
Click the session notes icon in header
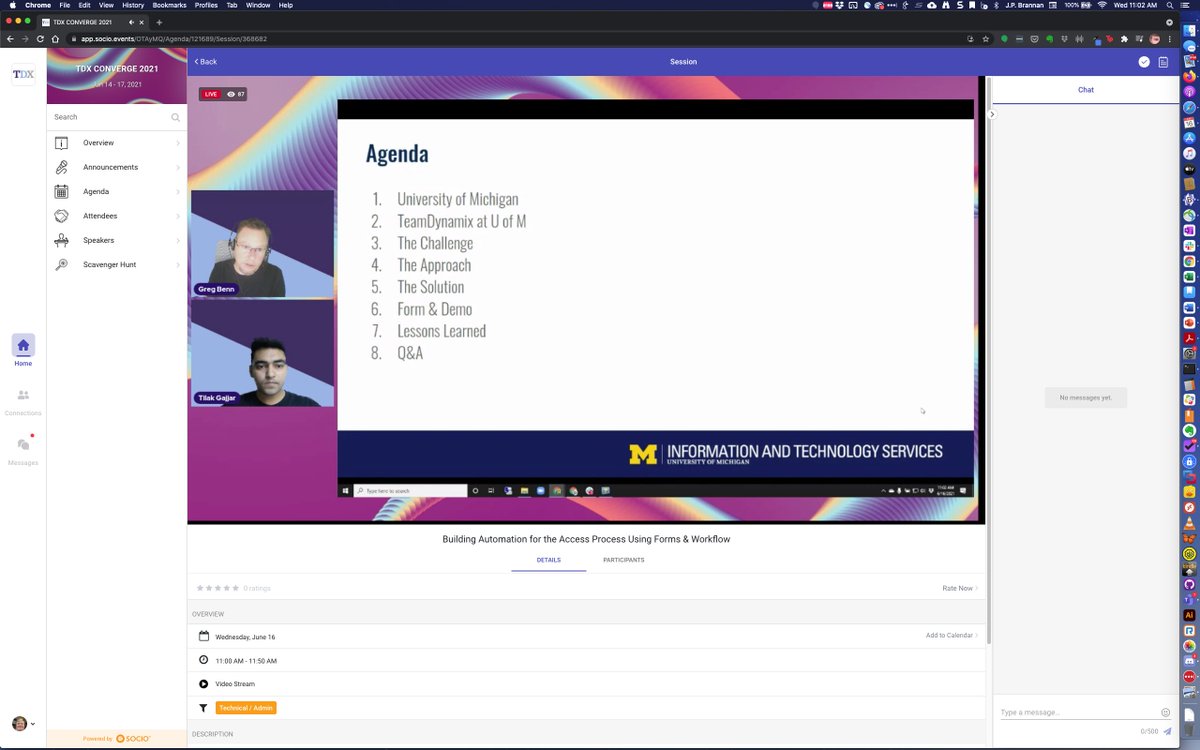click(1163, 62)
